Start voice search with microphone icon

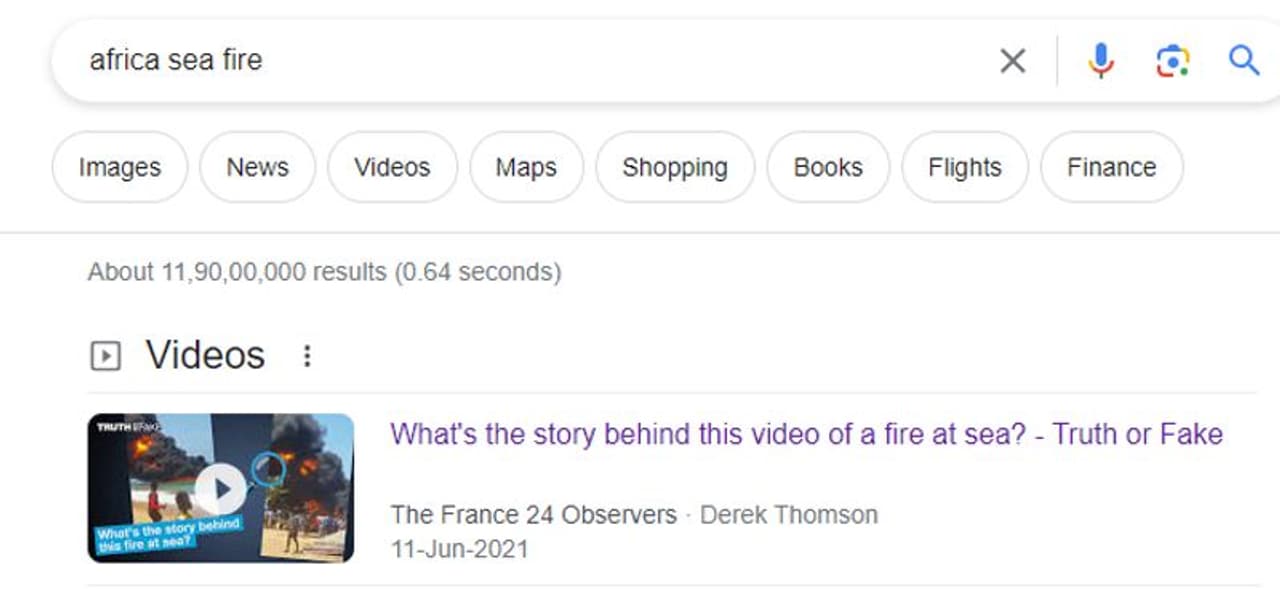point(1100,61)
